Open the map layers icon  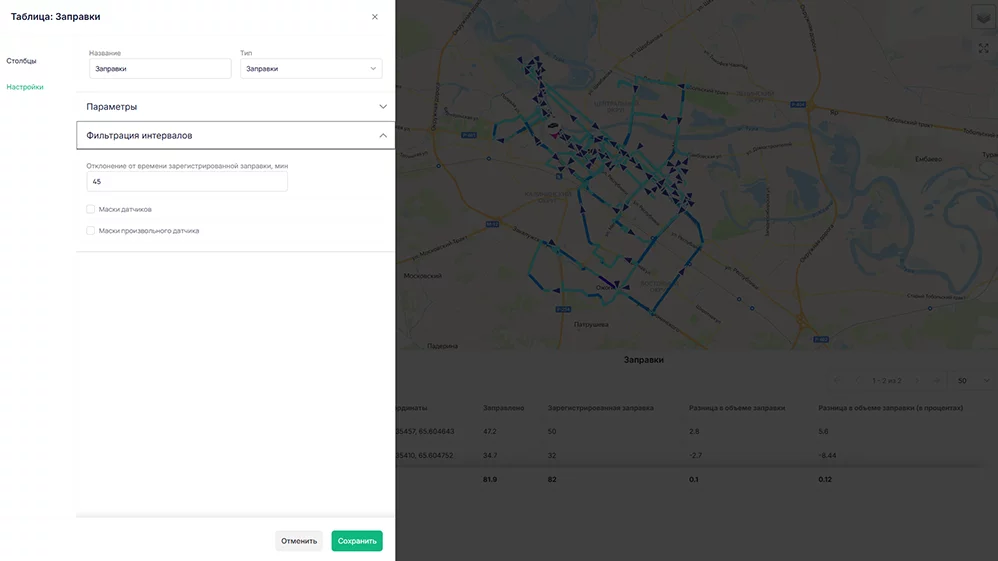click(x=983, y=18)
